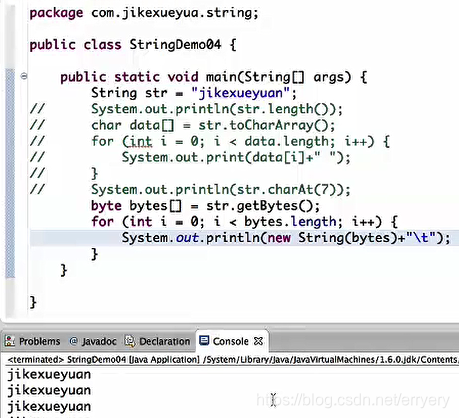Collapse the main method fold marker
Screen dimensions: 459x418
coord(24,76)
